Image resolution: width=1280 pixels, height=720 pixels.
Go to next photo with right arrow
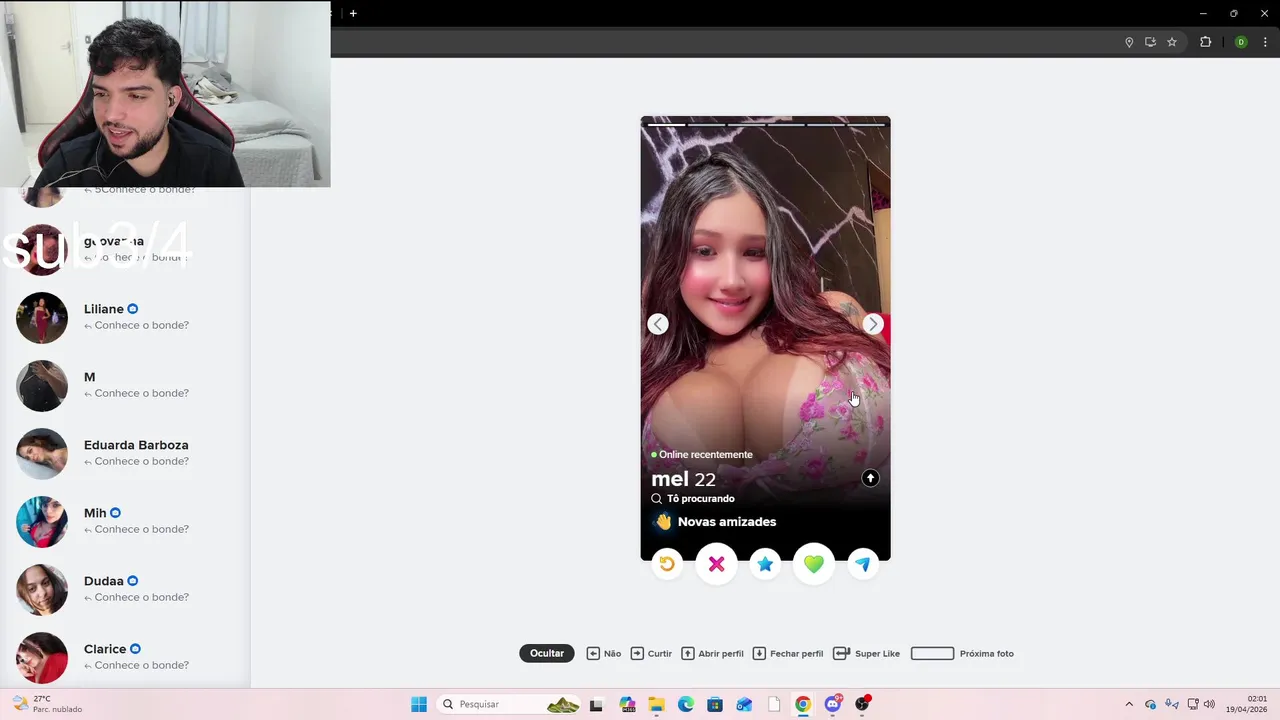coord(873,324)
